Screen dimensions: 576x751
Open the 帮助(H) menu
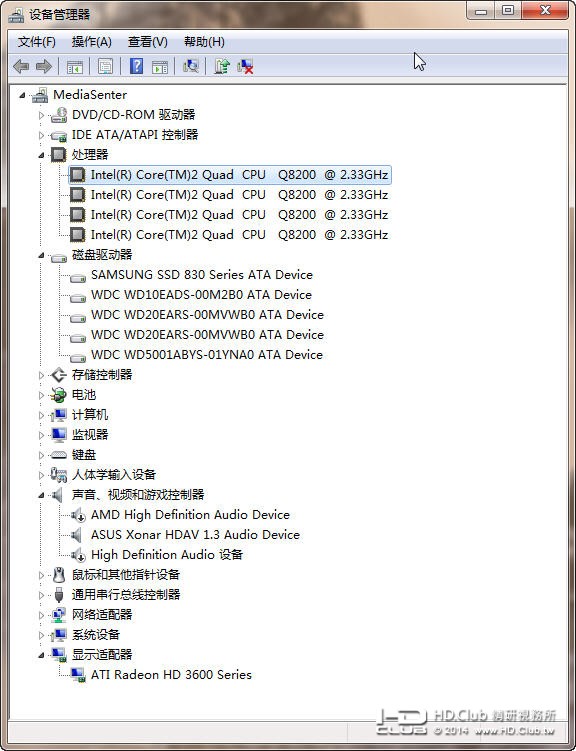[204, 42]
